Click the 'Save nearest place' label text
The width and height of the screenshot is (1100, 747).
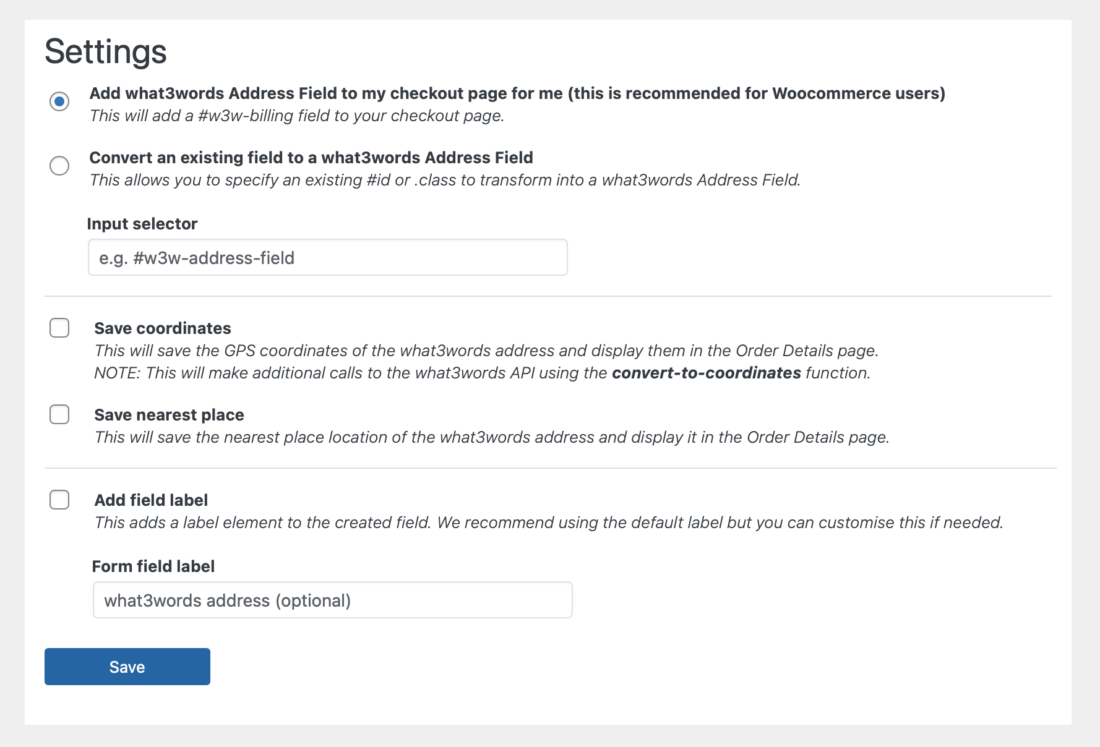tap(169, 415)
